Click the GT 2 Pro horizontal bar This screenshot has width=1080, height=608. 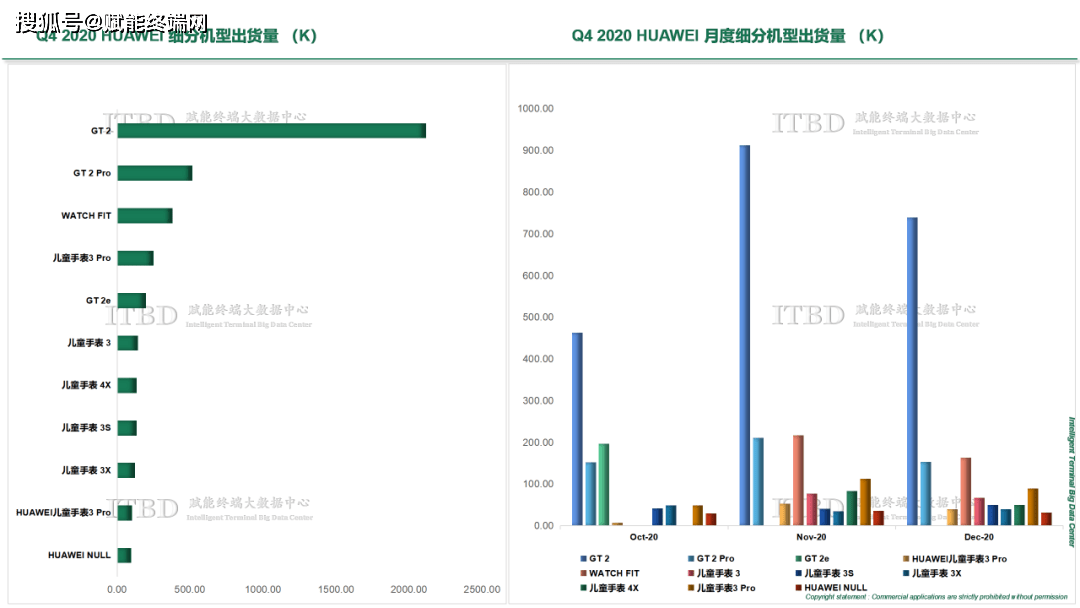[x=154, y=173]
